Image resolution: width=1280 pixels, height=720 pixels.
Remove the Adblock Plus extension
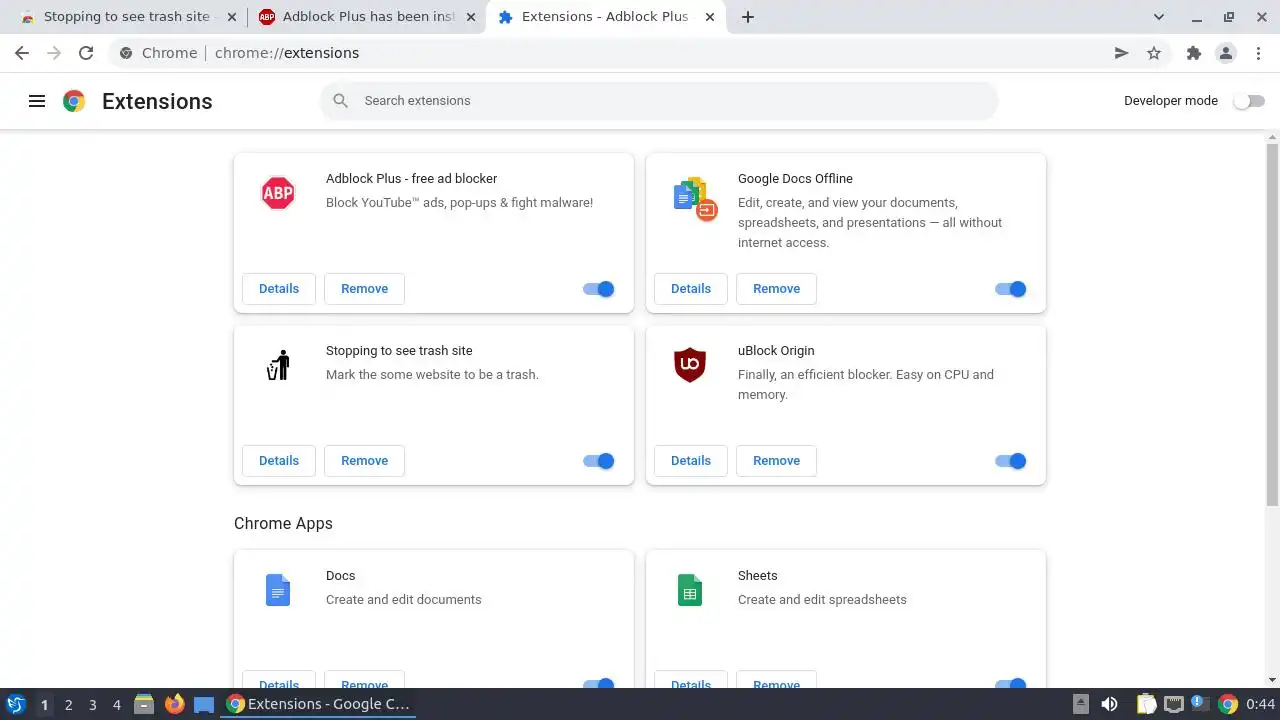click(364, 289)
